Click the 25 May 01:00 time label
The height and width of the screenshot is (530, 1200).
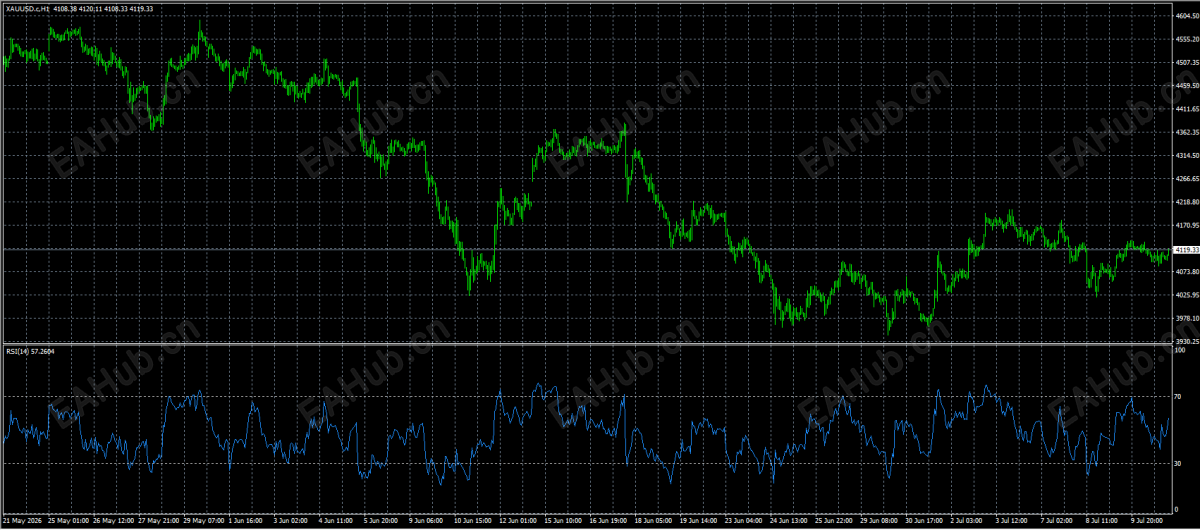(x=68, y=521)
